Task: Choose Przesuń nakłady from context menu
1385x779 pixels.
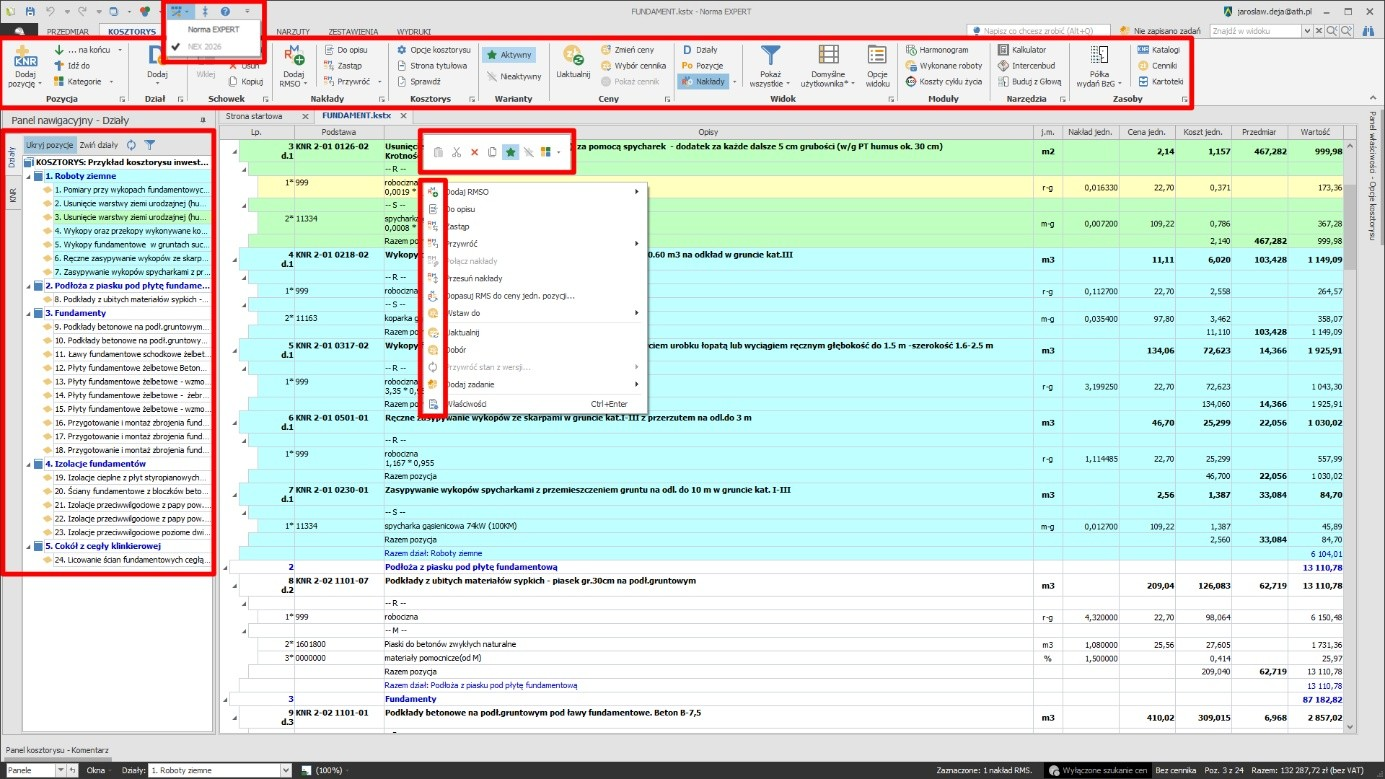Action: (x=535, y=278)
